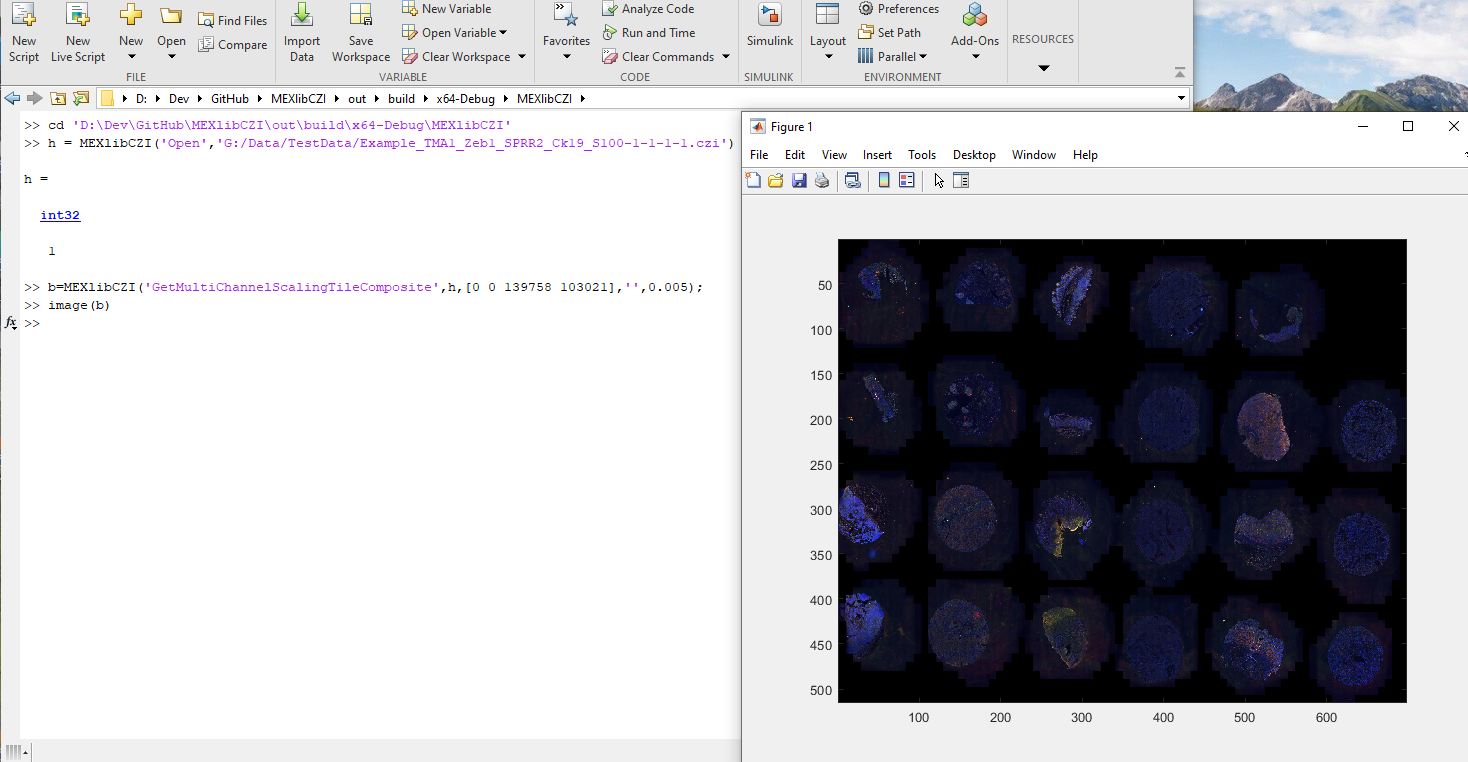Select 'x64-Debug' in the folder path

click(465, 99)
